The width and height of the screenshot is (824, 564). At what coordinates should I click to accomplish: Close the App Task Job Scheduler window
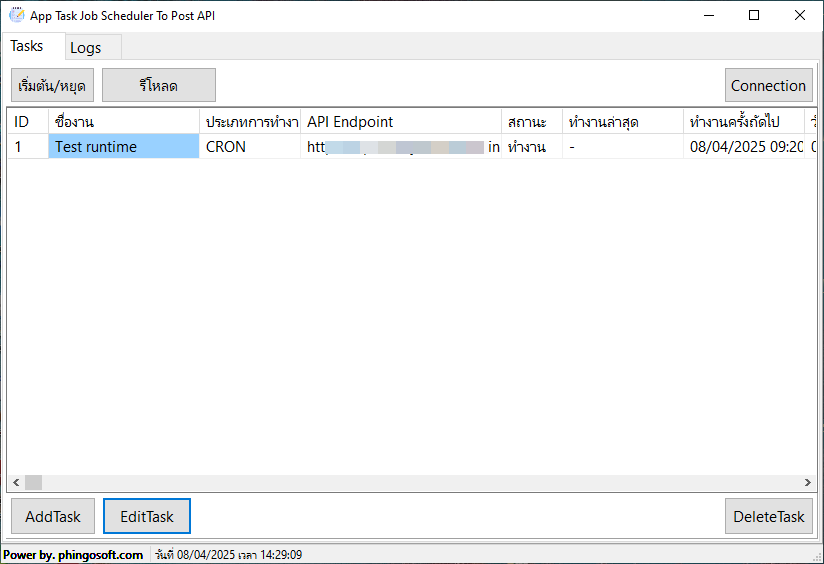pyautogui.click(x=800, y=15)
